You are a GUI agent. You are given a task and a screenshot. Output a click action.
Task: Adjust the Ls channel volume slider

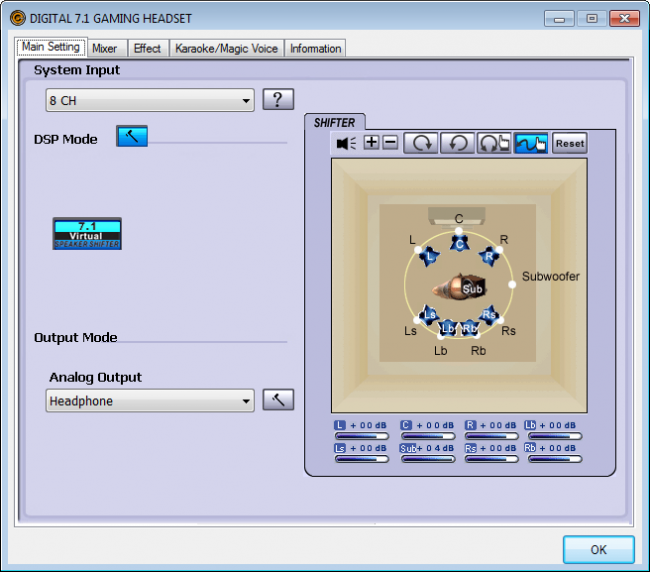coord(362,459)
